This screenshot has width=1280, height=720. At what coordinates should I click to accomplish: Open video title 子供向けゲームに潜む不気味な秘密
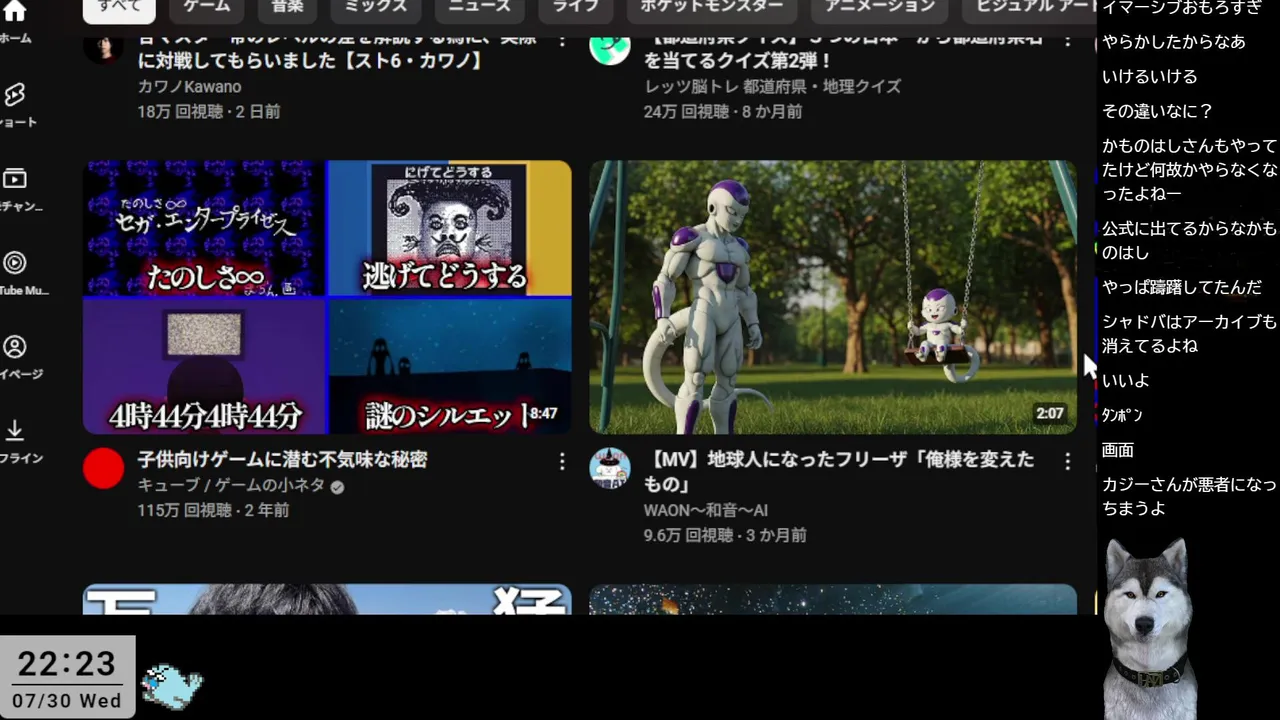283,460
